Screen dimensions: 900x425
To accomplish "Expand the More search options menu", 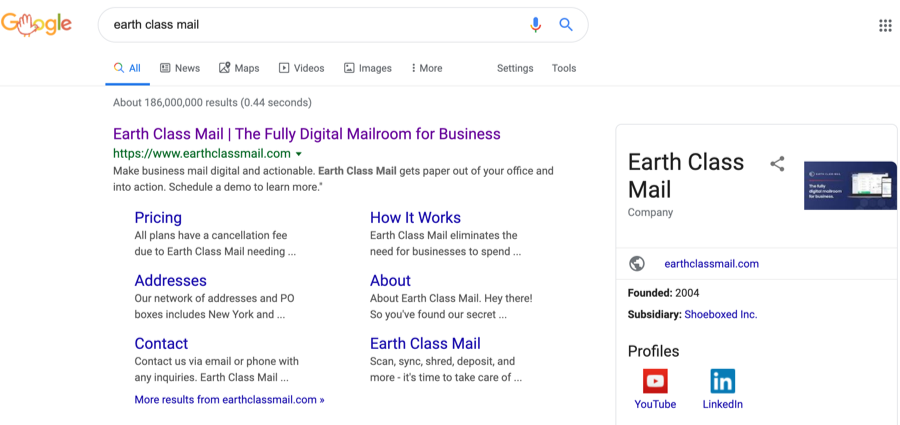I will point(427,68).
